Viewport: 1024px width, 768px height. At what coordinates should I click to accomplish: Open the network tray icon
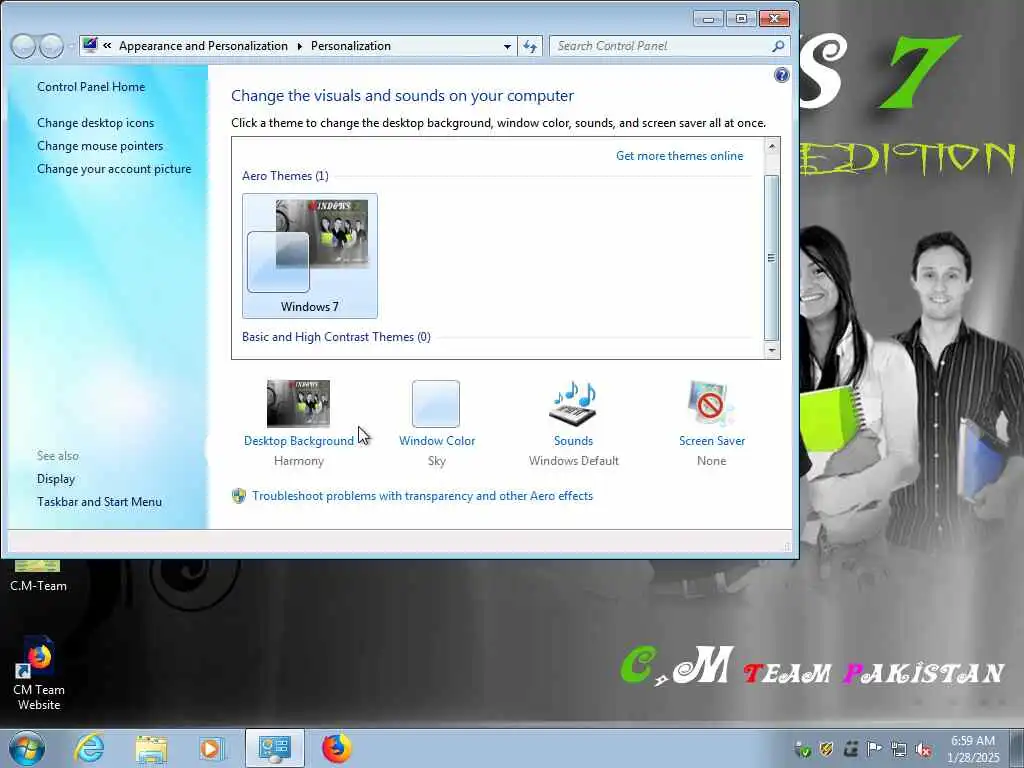(x=899, y=749)
